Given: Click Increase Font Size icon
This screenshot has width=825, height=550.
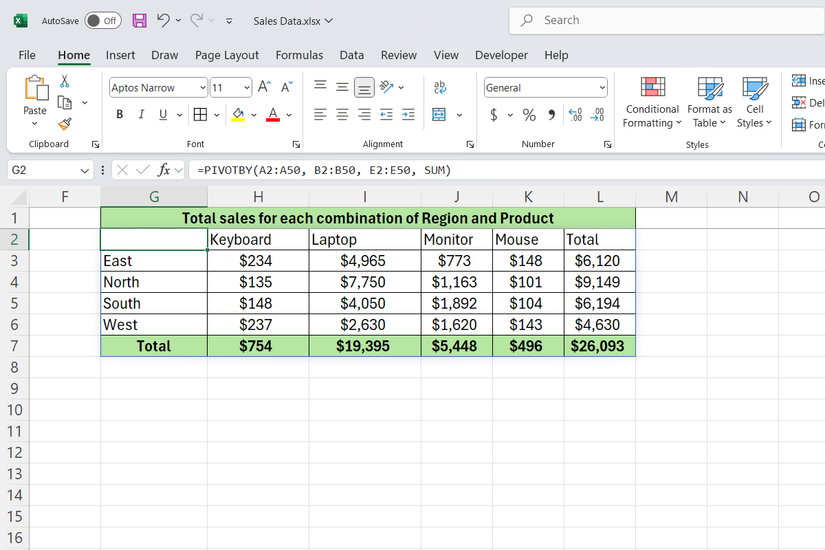Looking at the screenshot, I should click(264, 88).
